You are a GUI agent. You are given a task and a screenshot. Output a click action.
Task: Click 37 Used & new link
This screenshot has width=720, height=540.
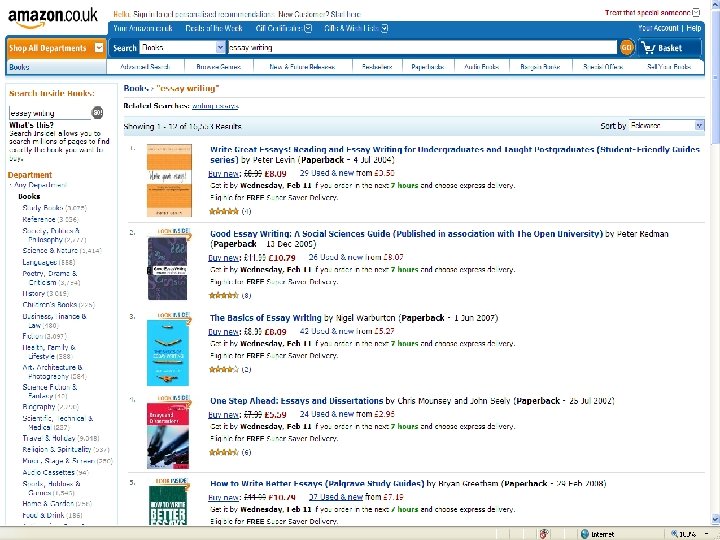pos(336,497)
